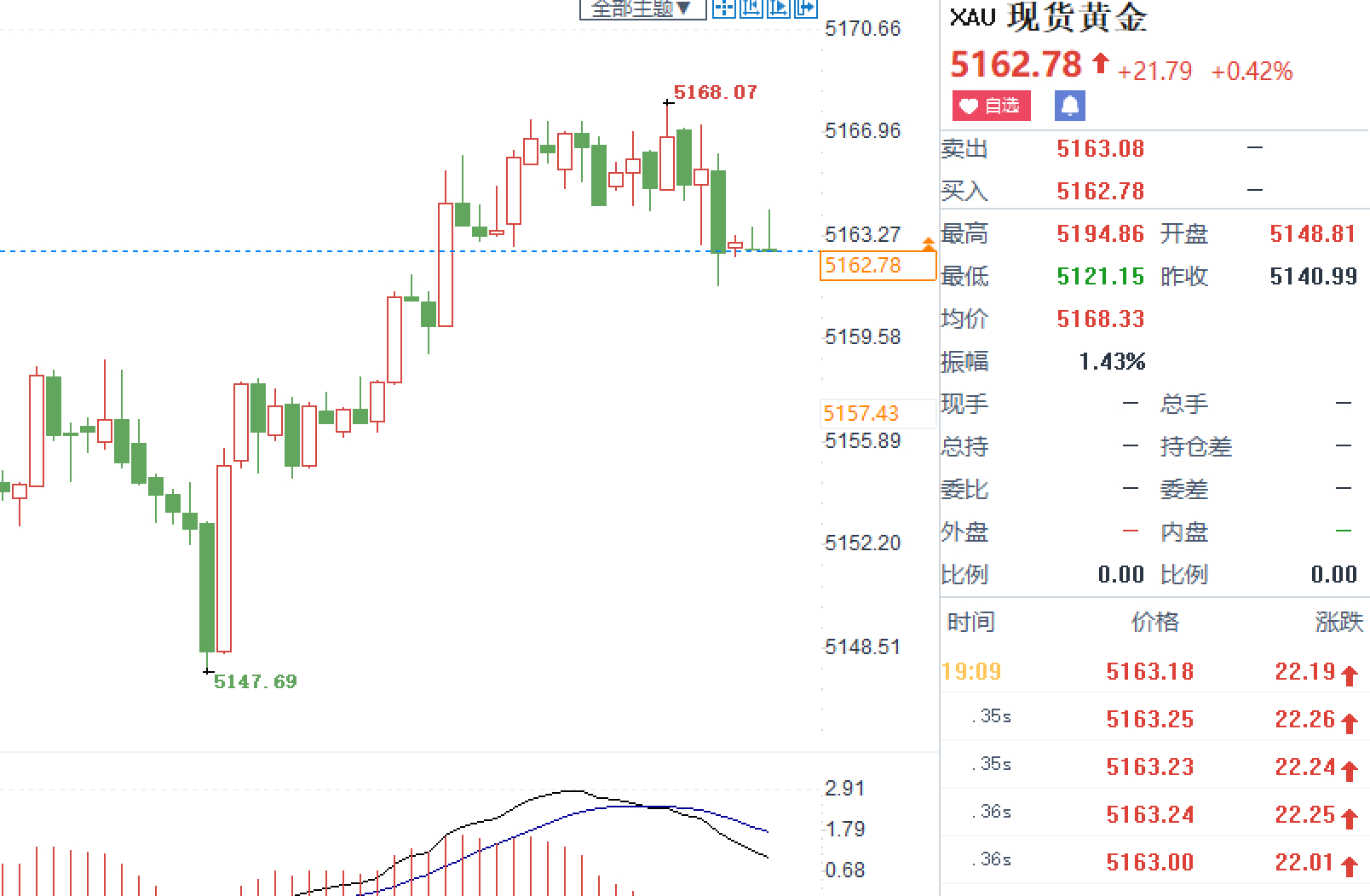This screenshot has height=896, width=1370.
Task: Click the MACD axis value 0.68
Action: [844, 870]
